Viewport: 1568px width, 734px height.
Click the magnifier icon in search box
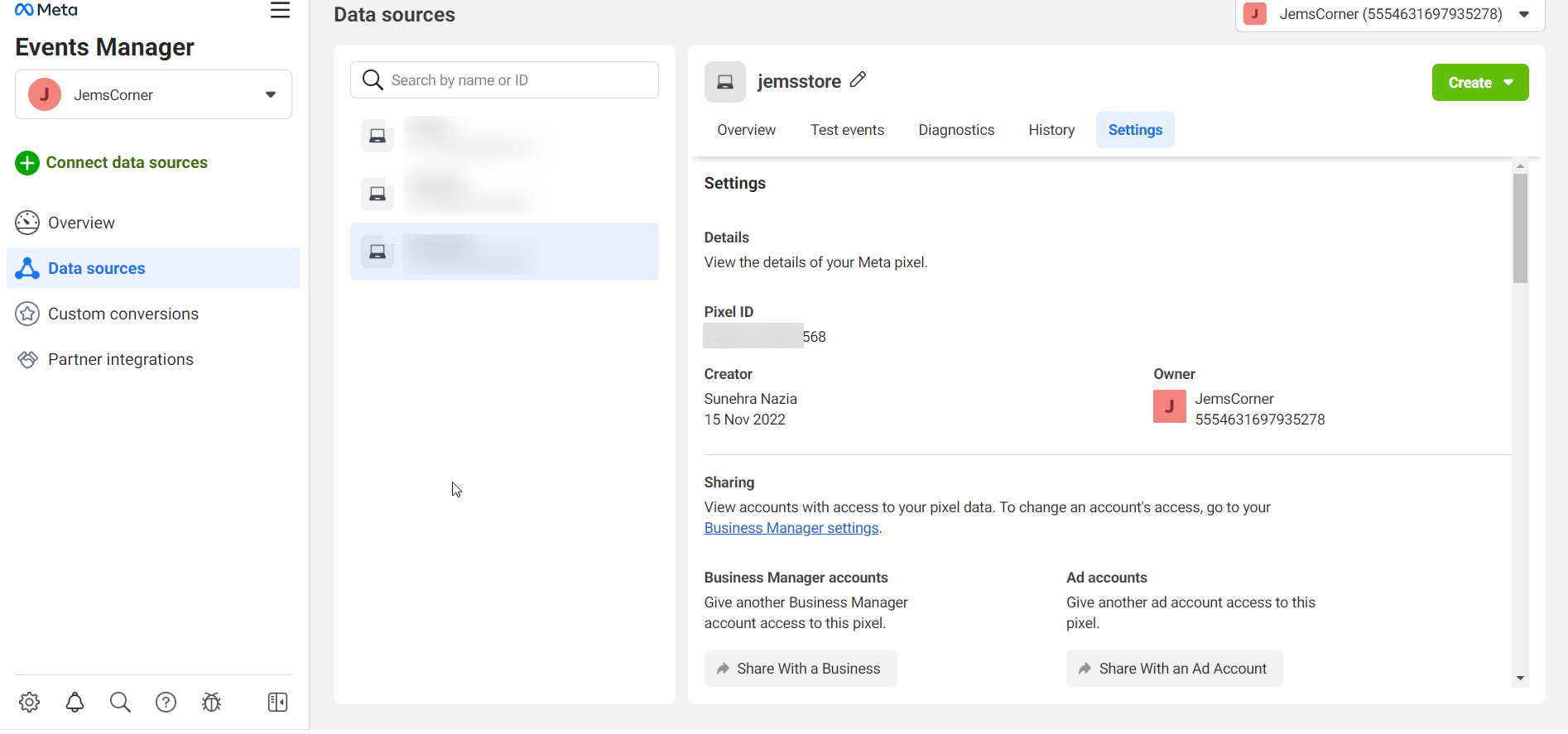pos(373,80)
